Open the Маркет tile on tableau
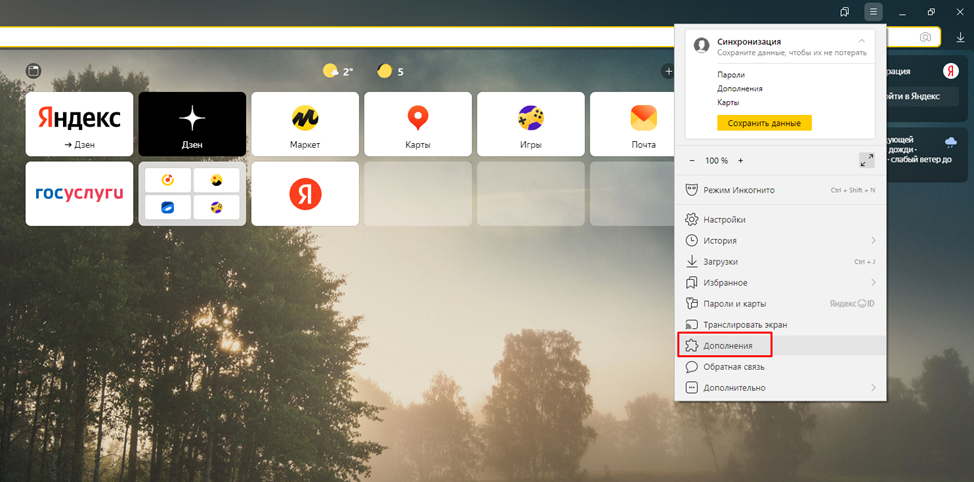The image size is (974, 482). (305, 124)
